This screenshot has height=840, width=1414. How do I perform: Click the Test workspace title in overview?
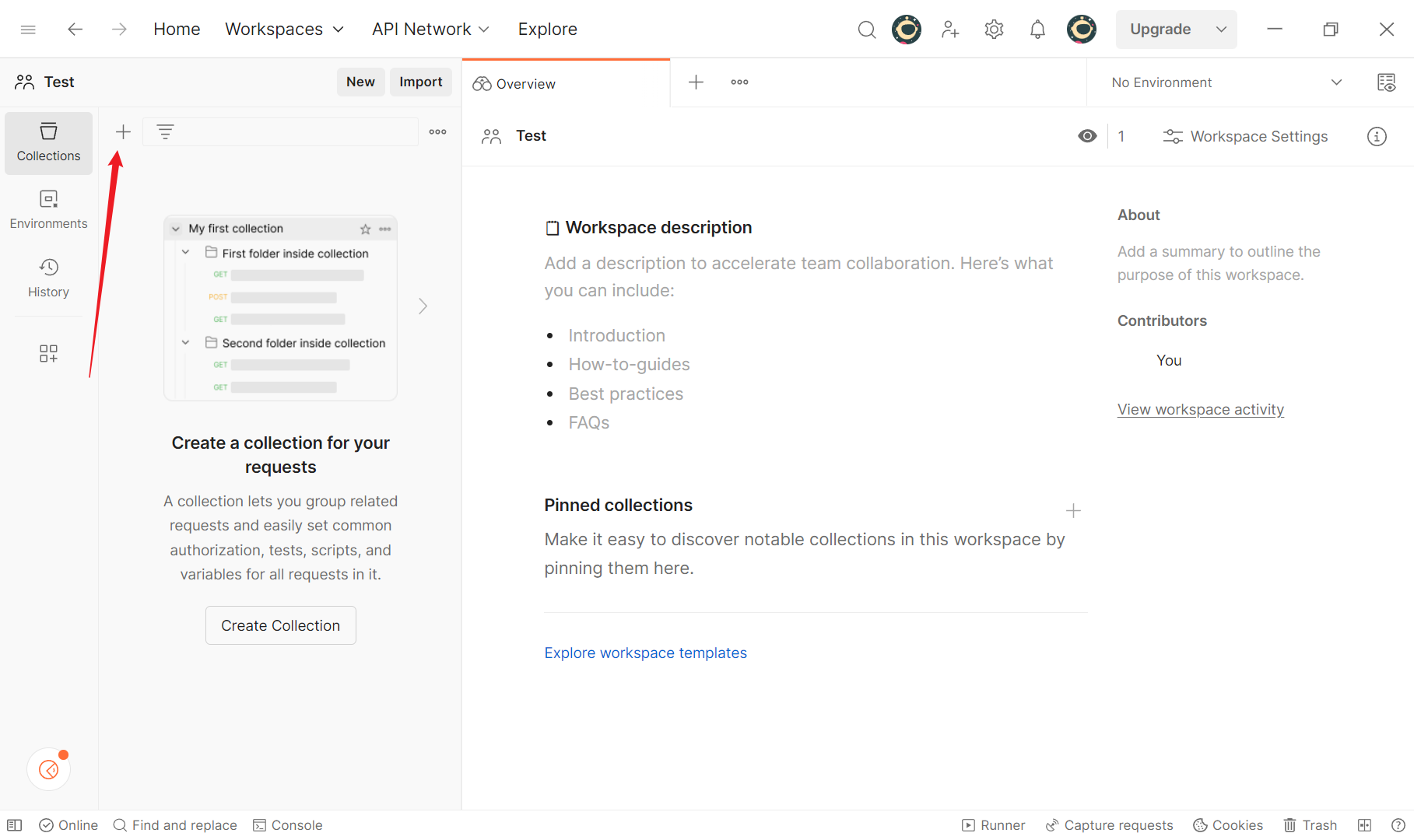coord(532,136)
